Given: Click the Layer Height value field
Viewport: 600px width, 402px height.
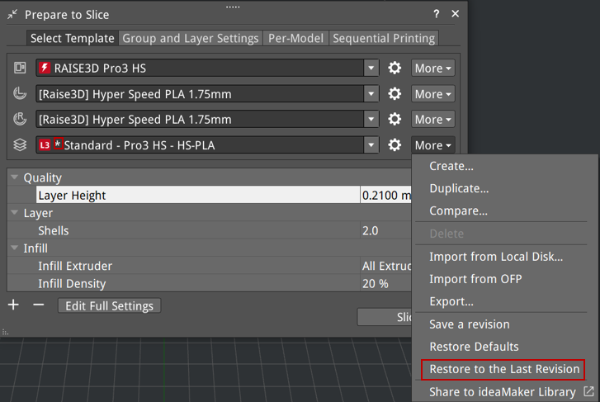Looking at the screenshot, I should pos(386,196).
